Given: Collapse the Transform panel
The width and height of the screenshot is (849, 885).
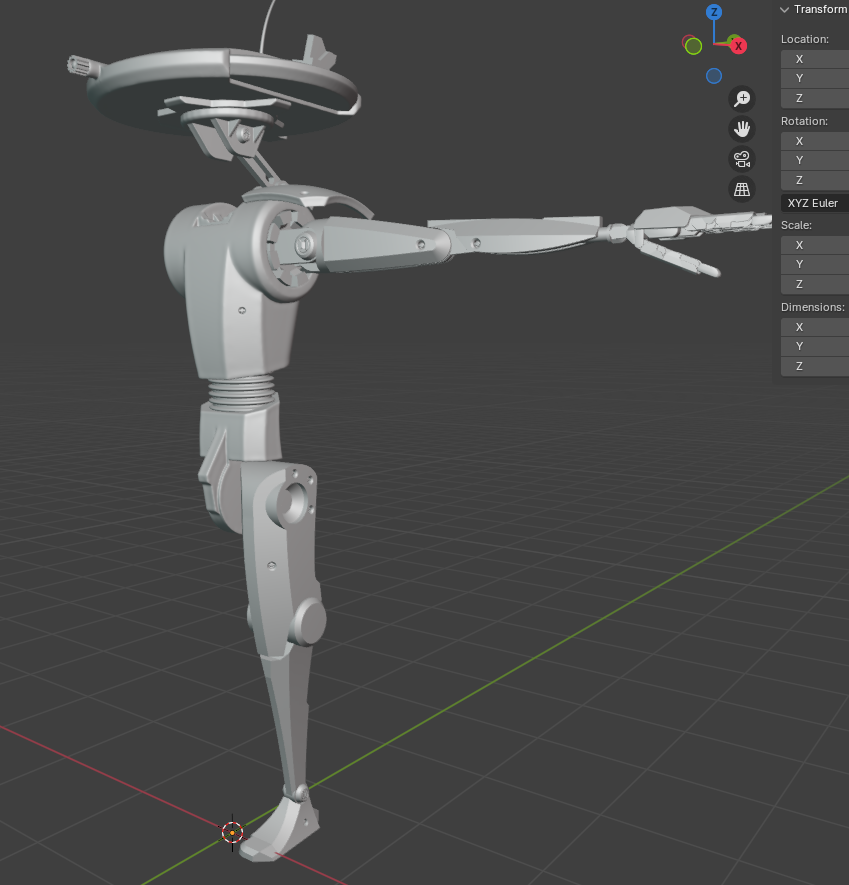Looking at the screenshot, I should [x=785, y=10].
